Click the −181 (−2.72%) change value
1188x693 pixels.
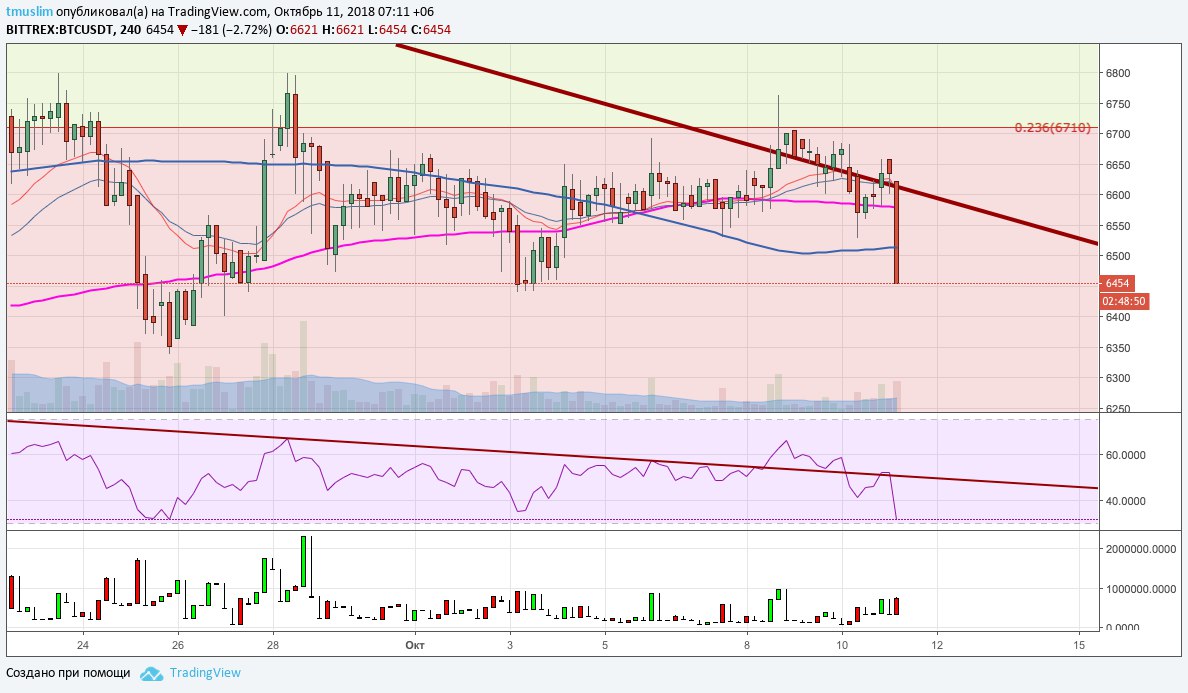click(x=231, y=30)
